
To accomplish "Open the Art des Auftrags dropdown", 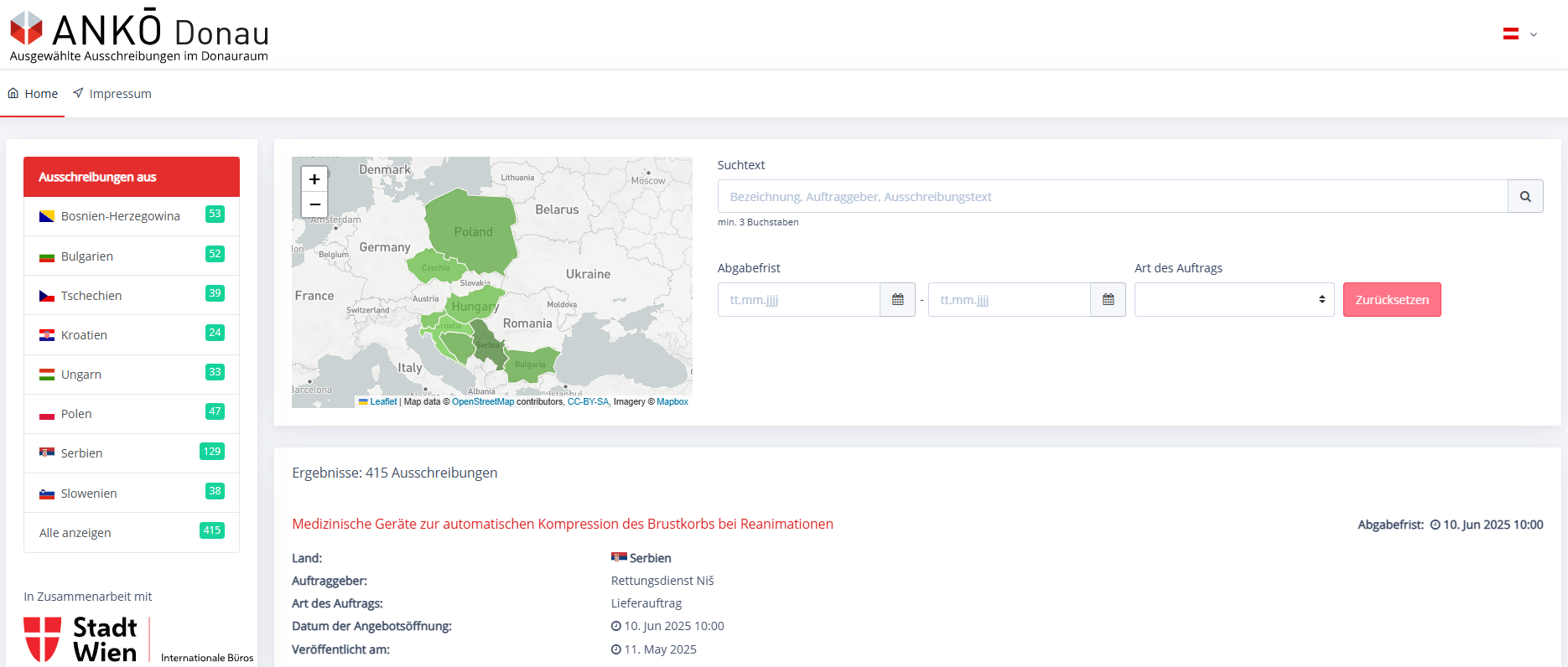I will coord(1234,299).
